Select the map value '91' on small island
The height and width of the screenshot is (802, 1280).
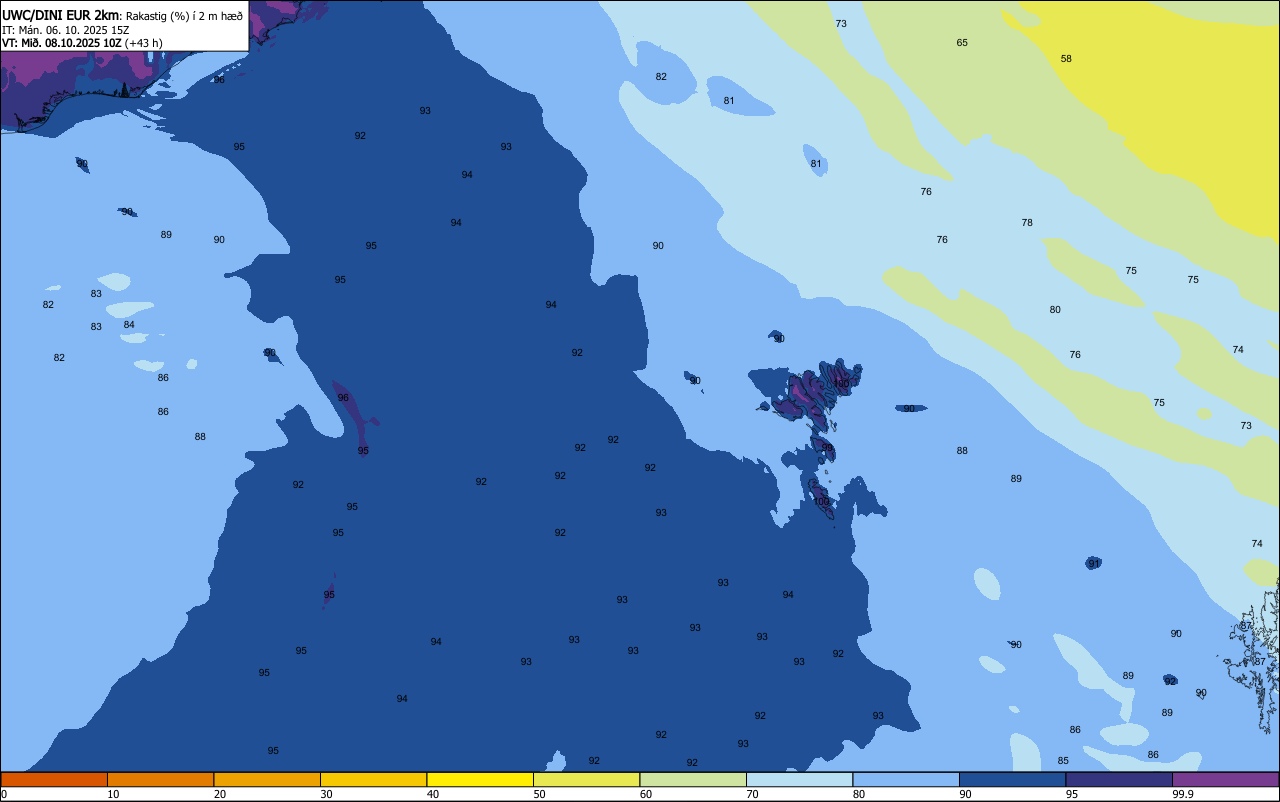[x=1094, y=564]
